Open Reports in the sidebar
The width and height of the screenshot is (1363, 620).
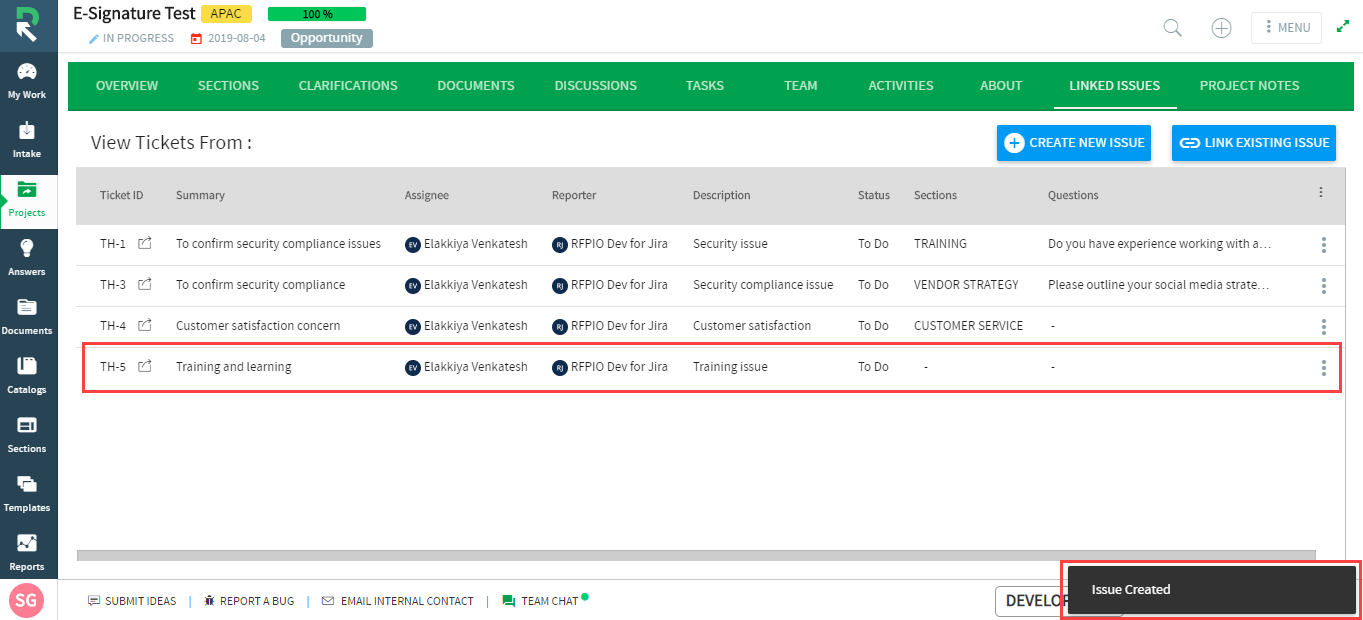click(x=27, y=552)
